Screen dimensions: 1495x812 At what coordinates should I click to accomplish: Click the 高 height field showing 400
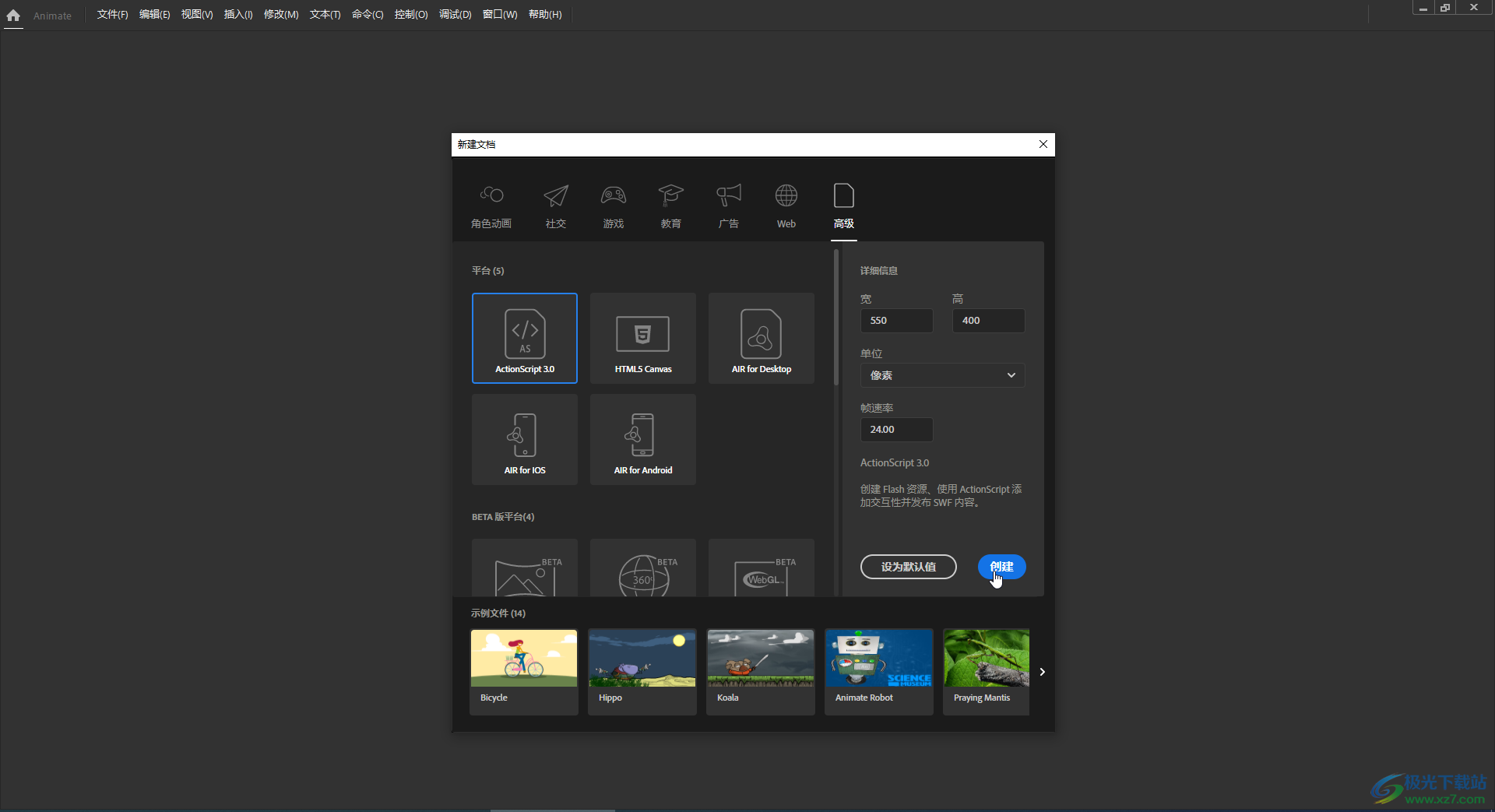pyautogui.click(x=988, y=321)
